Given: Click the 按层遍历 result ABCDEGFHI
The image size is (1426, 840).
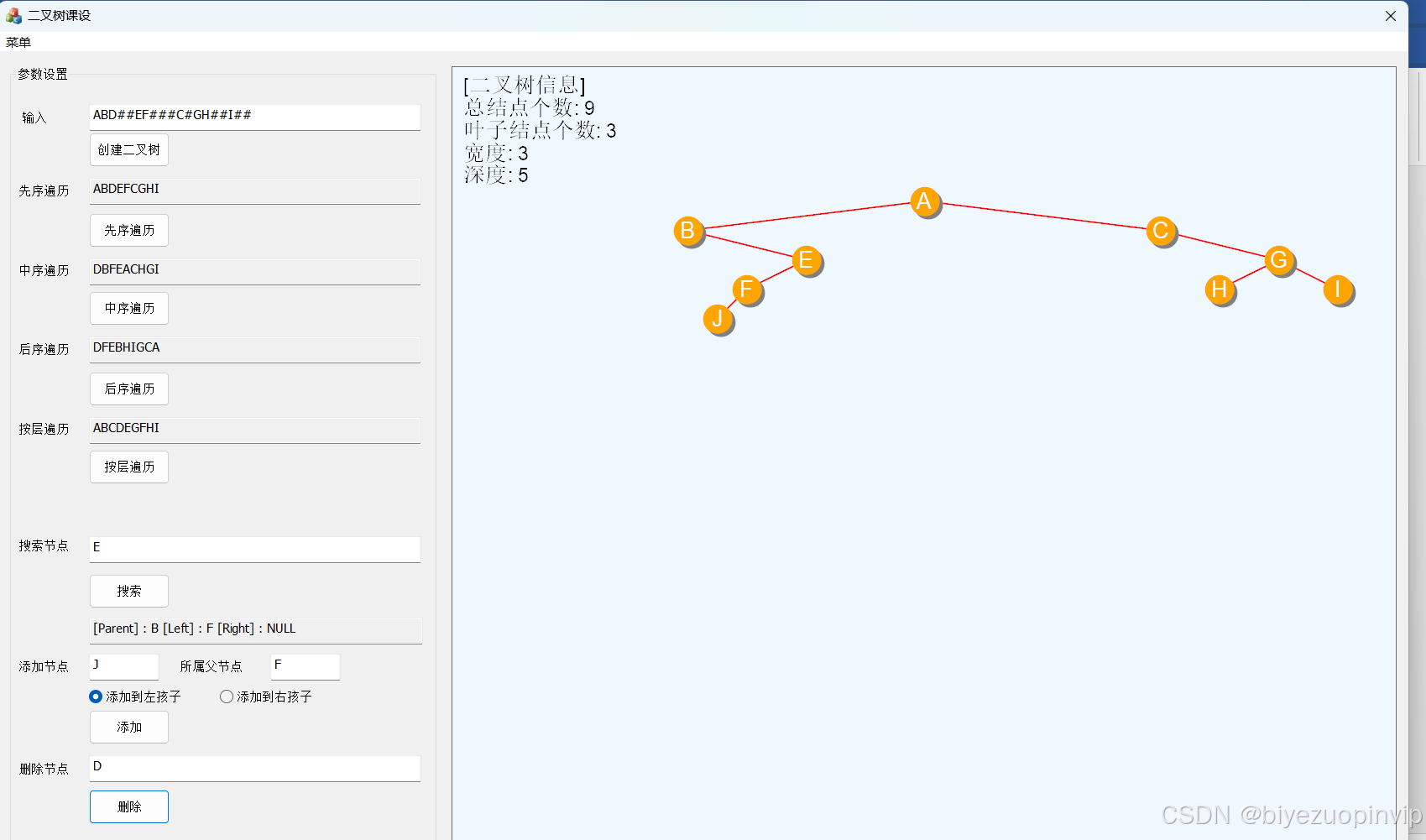Looking at the screenshot, I should coord(255,430).
